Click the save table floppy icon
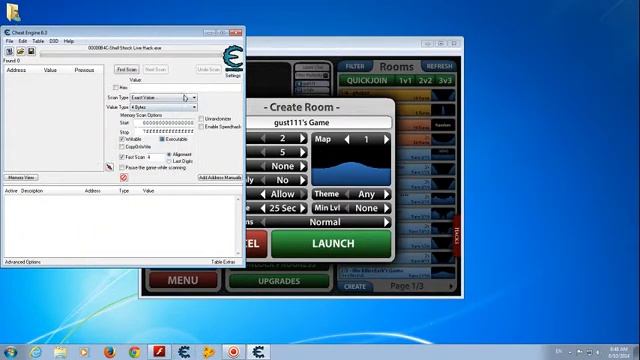 [x=31, y=51]
